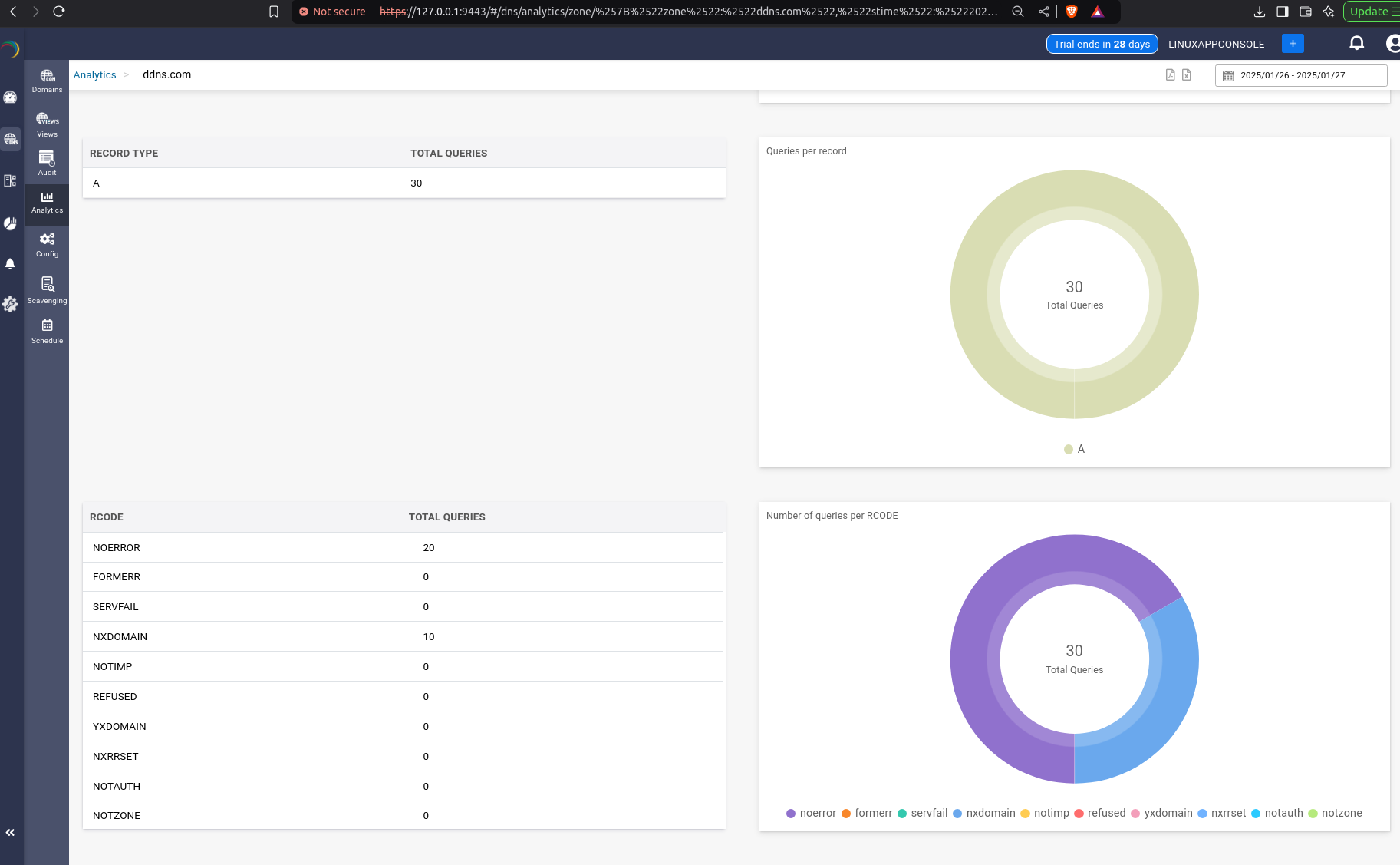Open the 2025/01/26 - 2025/01/27 date range picker
The height and width of the screenshot is (865, 1400).
pos(1300,75)
